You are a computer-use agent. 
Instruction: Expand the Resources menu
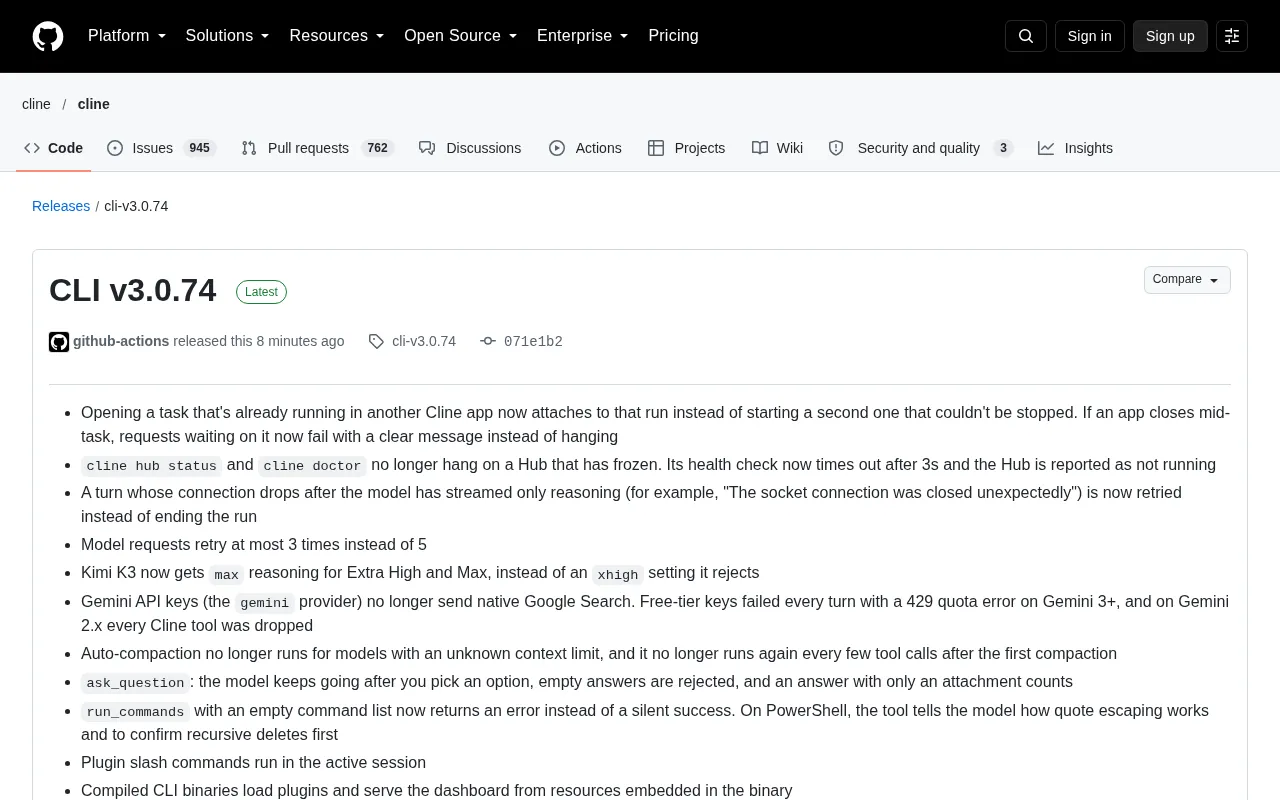point(337,36)
